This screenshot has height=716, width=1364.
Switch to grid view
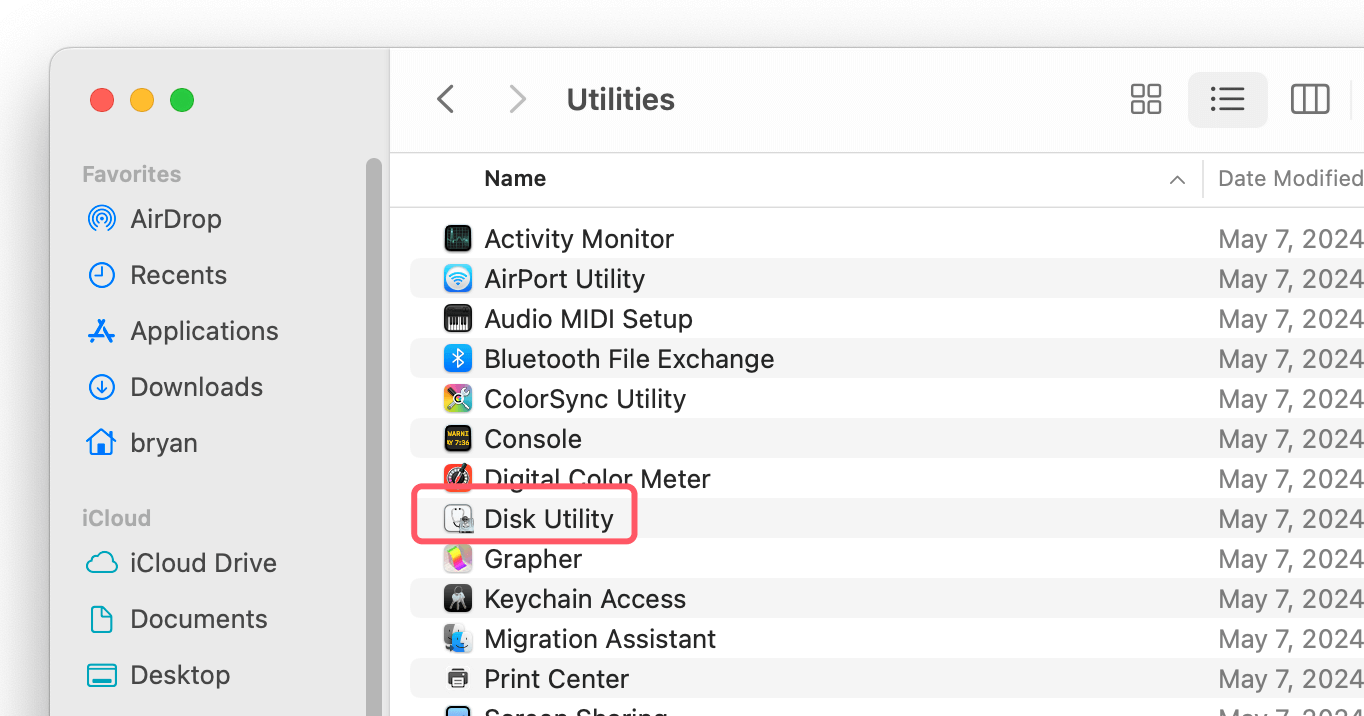[x=1145, y=99]
